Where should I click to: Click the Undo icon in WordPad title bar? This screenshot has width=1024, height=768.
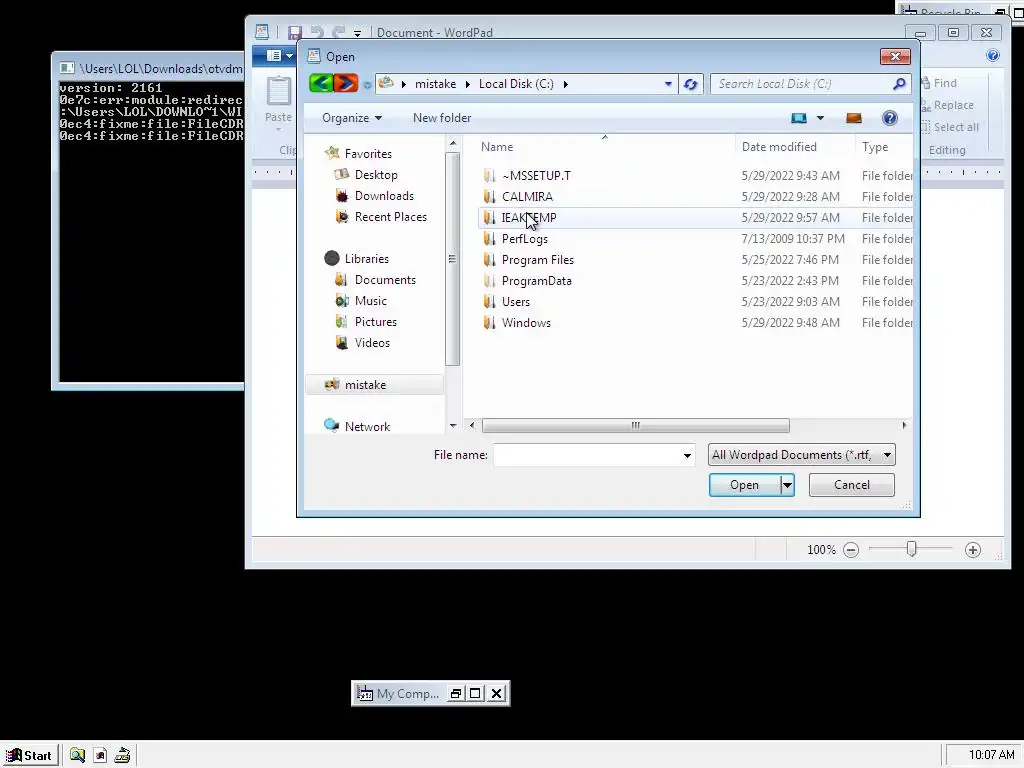[x=317, y=32]
